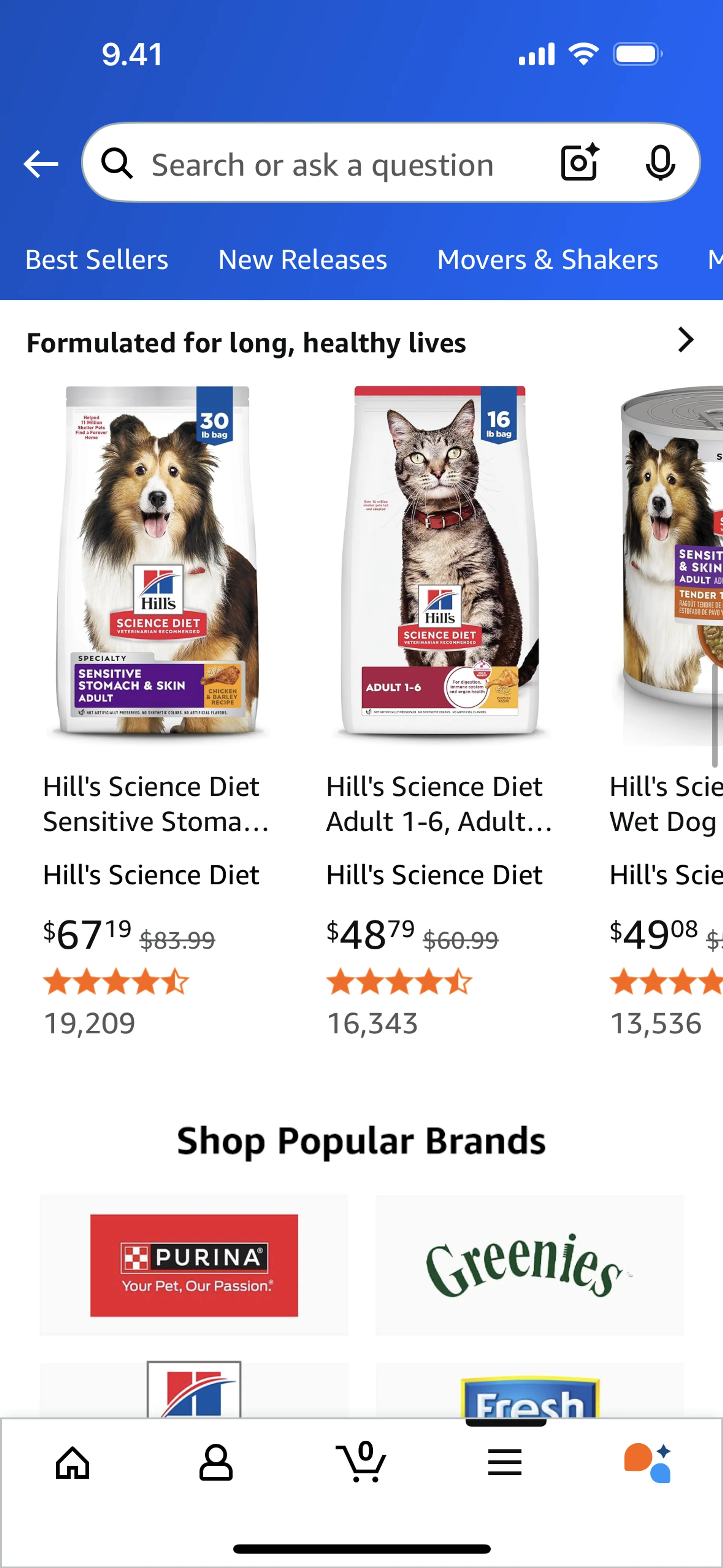This screenshot has height=1568, width=723.
Task: Open the hamburger menu icon
Action: click(505, 1462)
